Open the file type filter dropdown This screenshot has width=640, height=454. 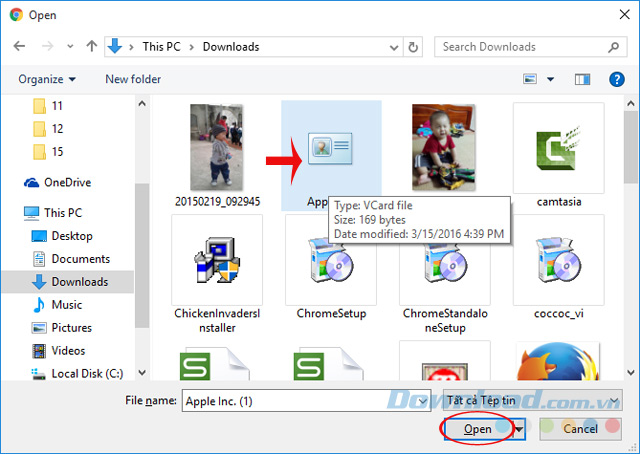pos(533,401)
